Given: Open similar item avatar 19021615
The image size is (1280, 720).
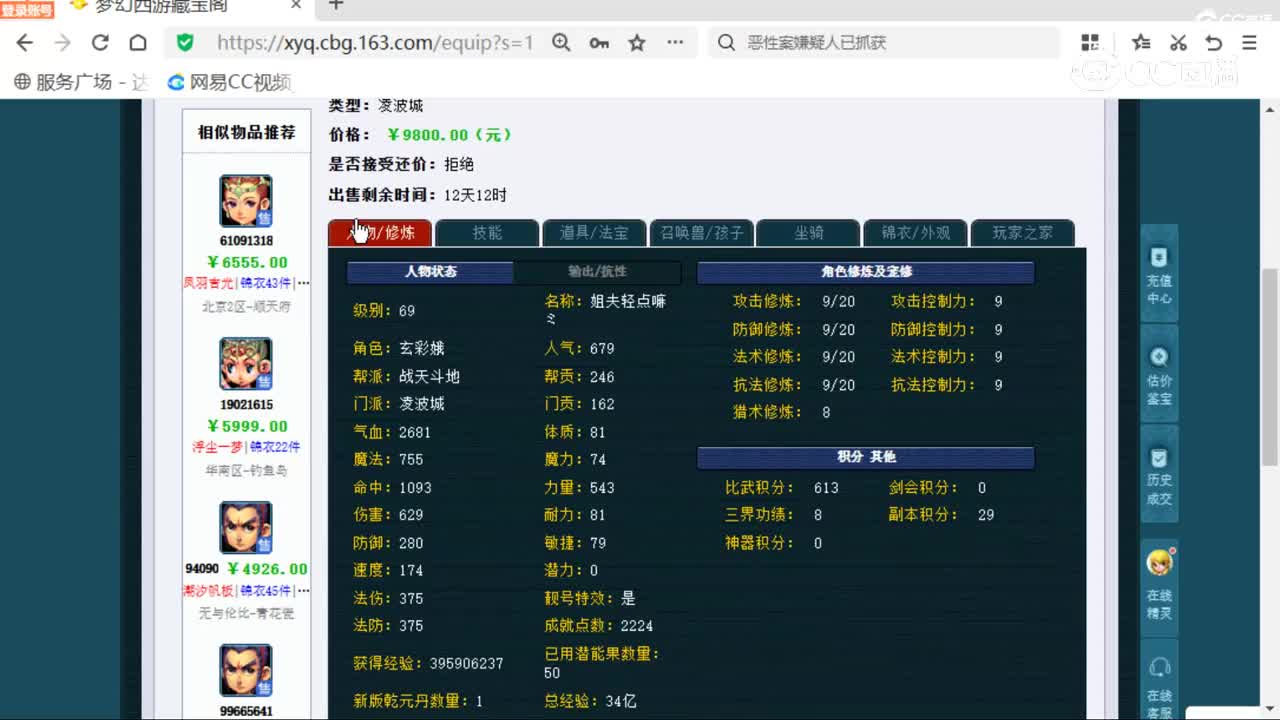Looking at the screenshot, I should click(246, 364).
